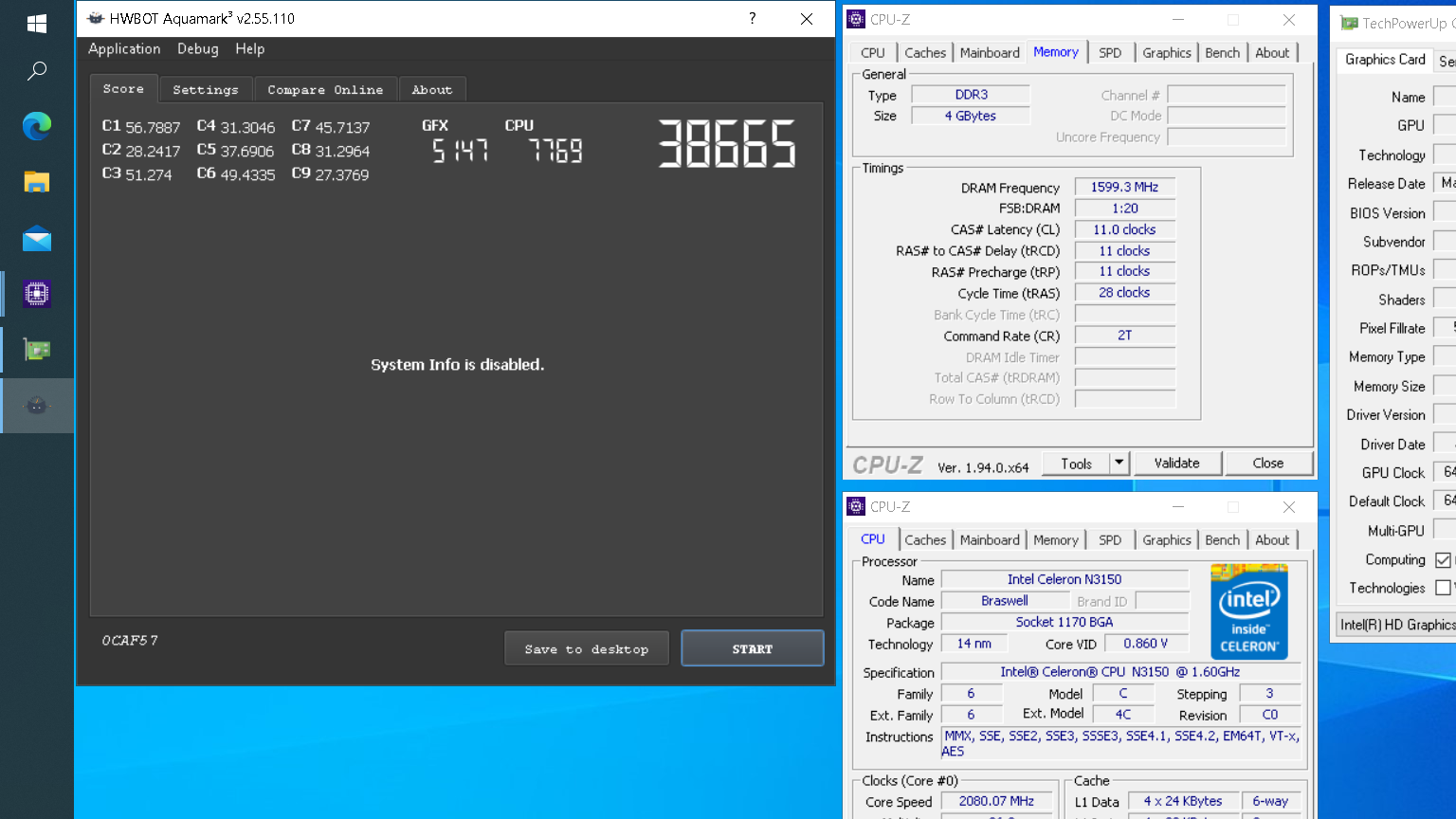Open the Mail app taskbar icon
The width and height of the screenshot is (1456, 819).
pyautogui.click(x=37, y=238)
